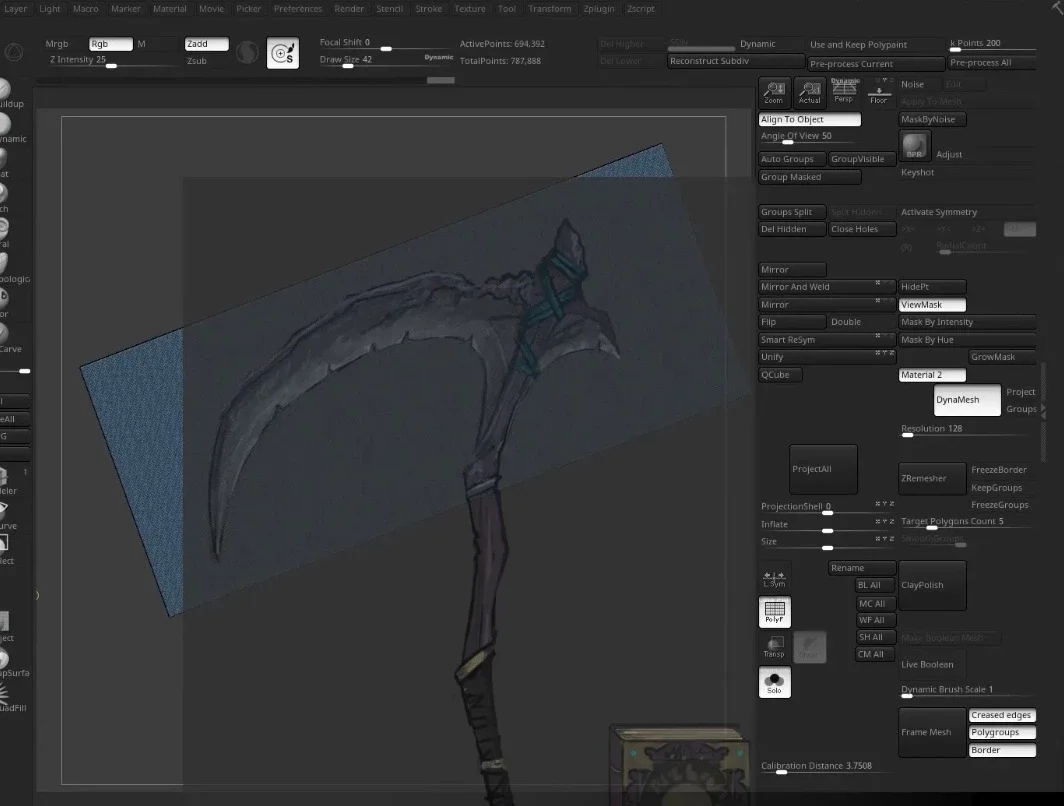
Task: Toggle the L.Sym local symmetry icon
Action: [774, 577]
